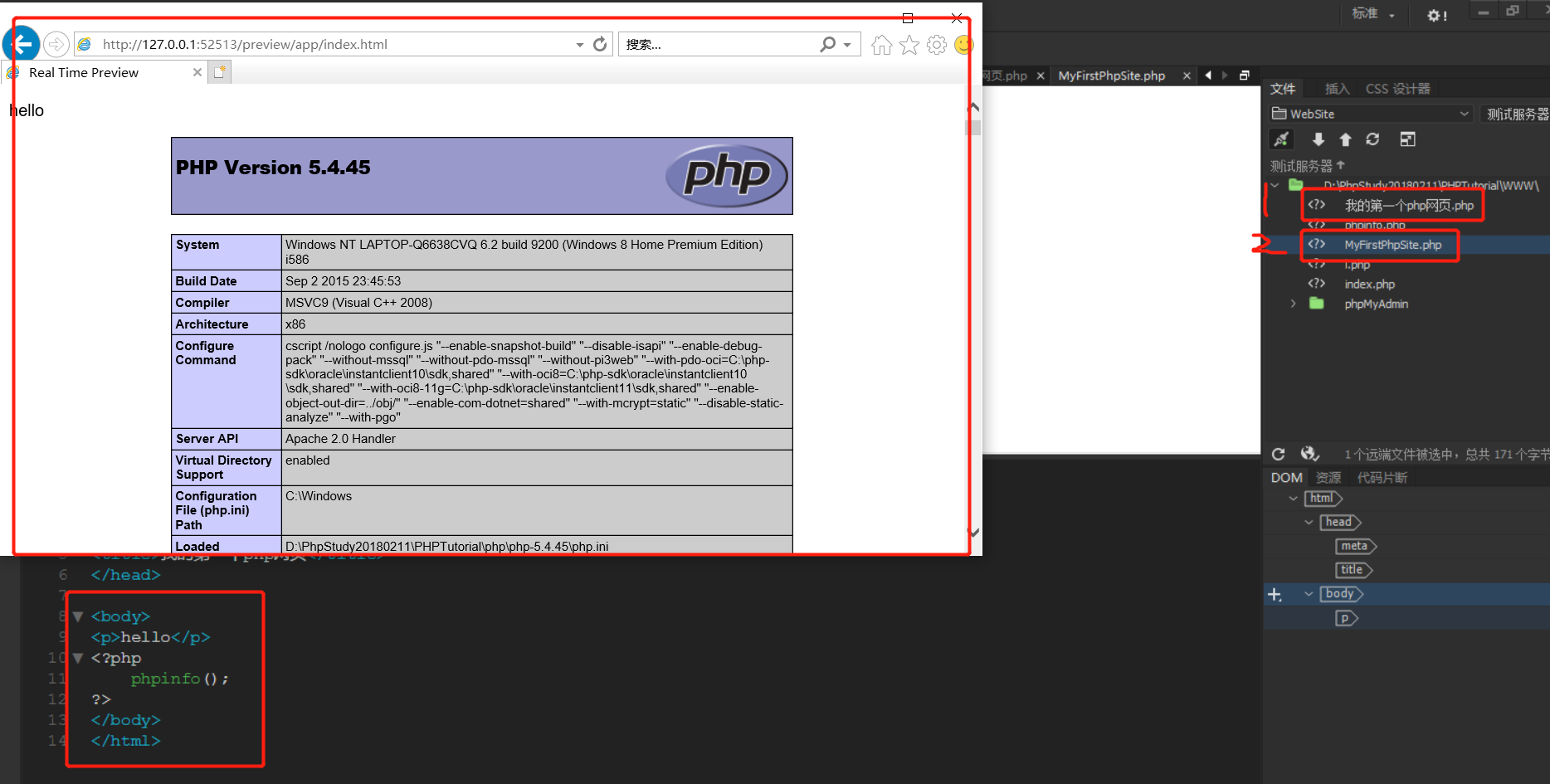Click phpinfo in the code editor
The width and height of the screenshot is (1550, 784).
pos(165,679)
